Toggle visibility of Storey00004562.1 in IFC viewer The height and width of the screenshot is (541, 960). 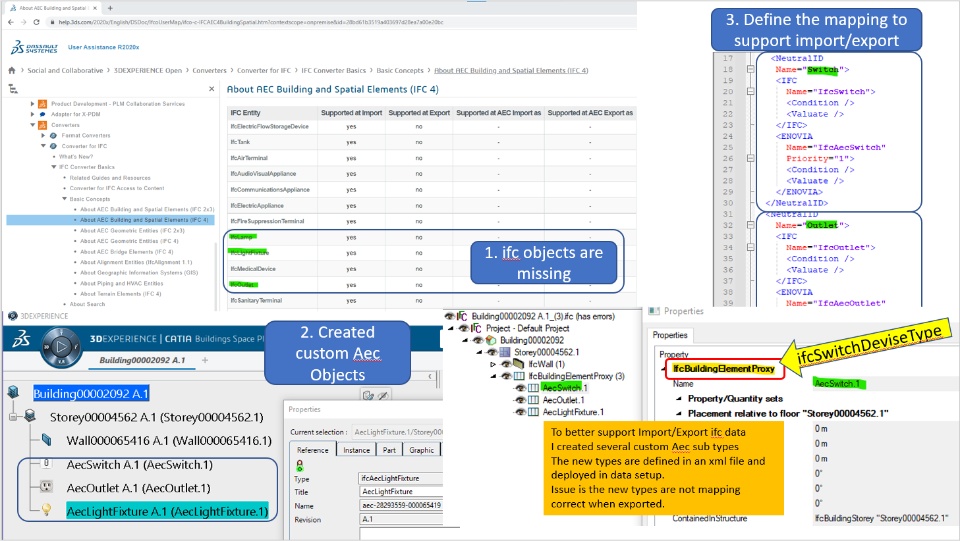pyautogui.click(x=492, y=352)
